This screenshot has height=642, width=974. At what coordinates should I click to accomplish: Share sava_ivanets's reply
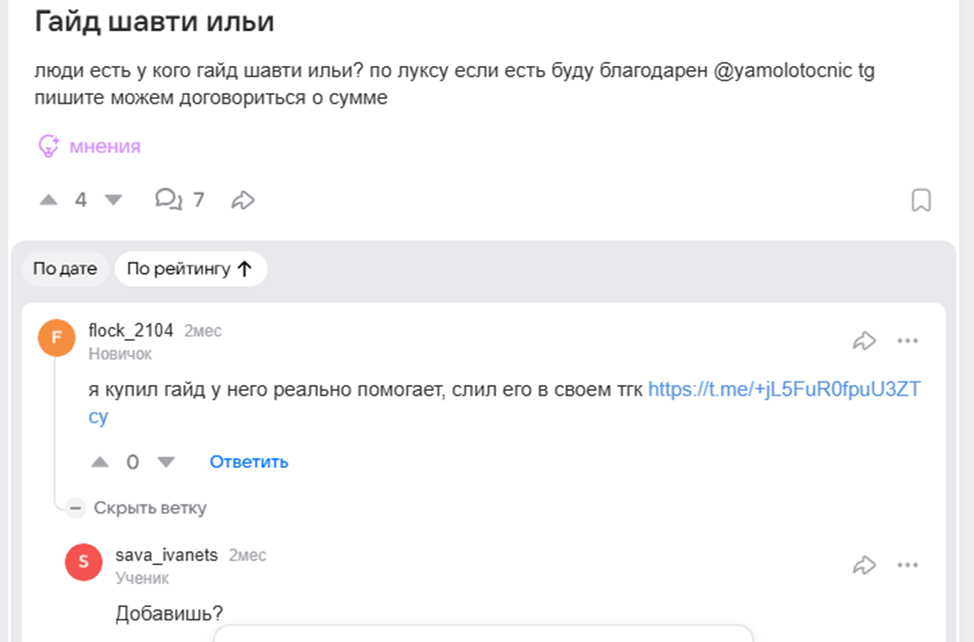coord(864,566)
